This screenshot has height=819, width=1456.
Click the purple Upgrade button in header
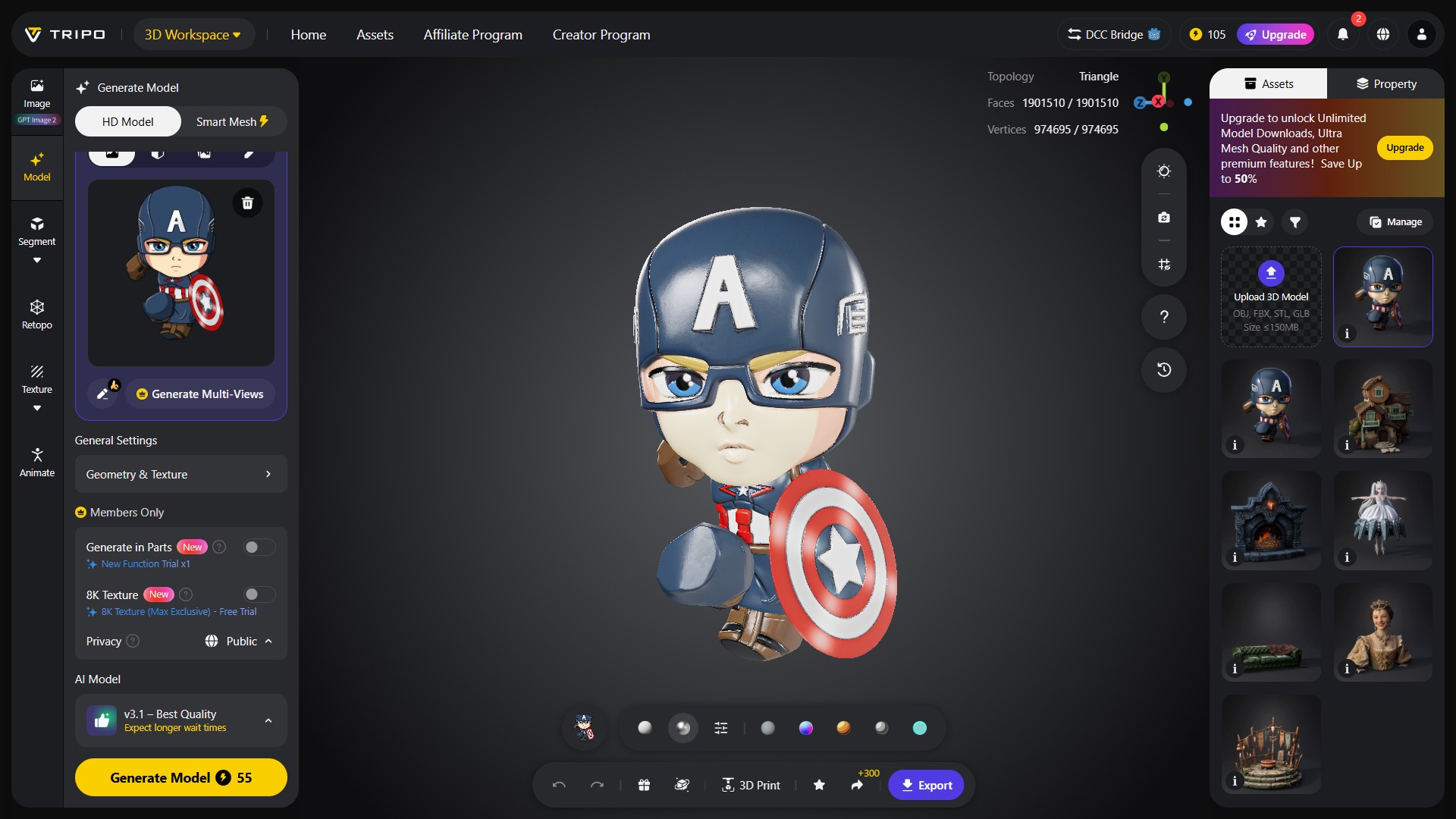[1276, 34]
